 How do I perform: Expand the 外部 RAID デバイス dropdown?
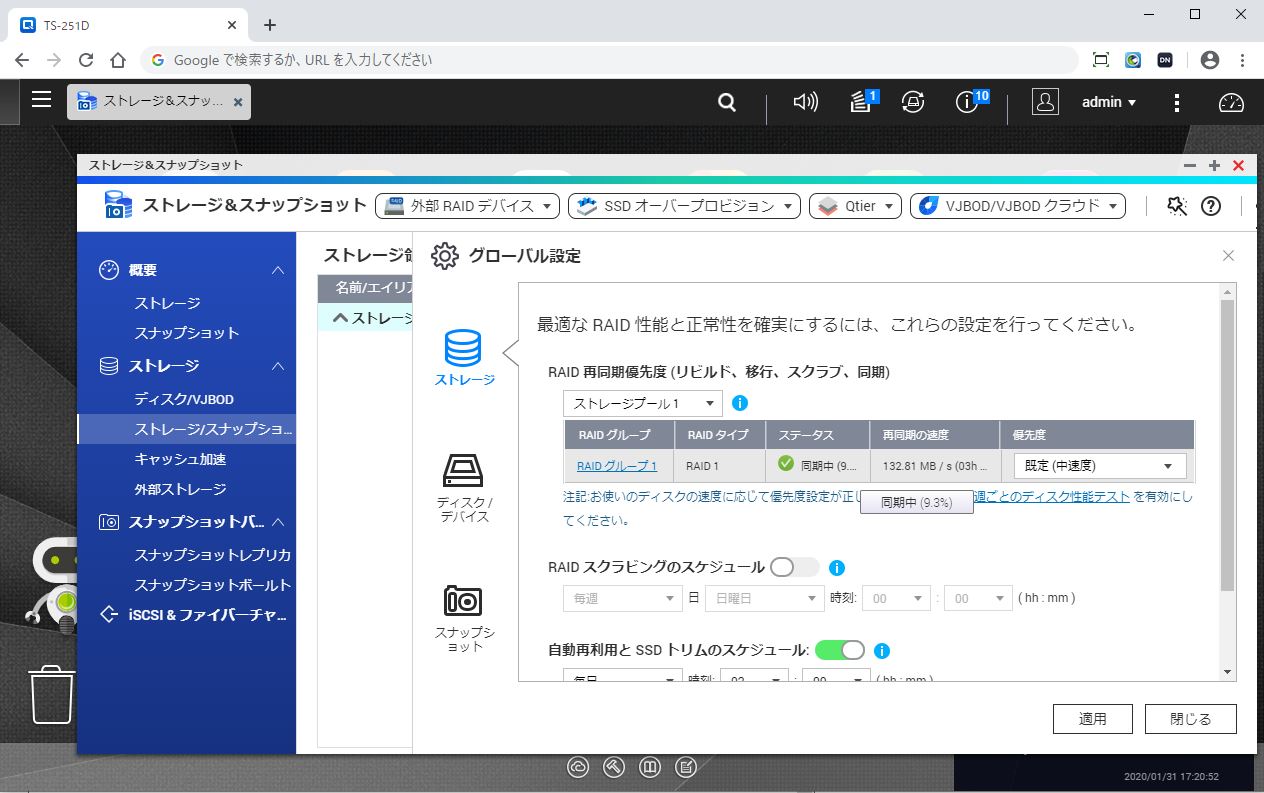point(467,206)
